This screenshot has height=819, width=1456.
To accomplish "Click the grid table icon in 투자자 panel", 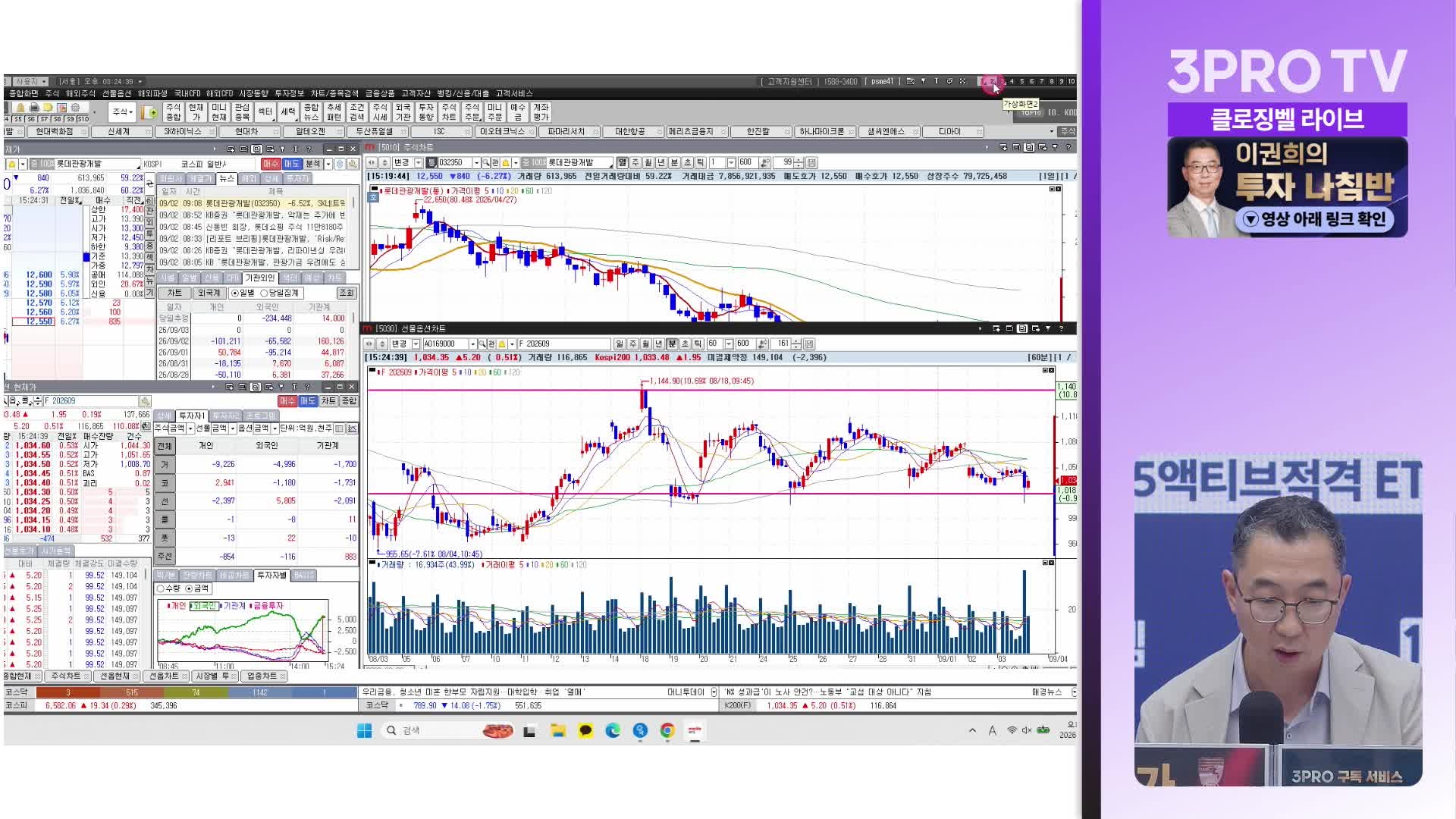I will [x=339, y=428].
